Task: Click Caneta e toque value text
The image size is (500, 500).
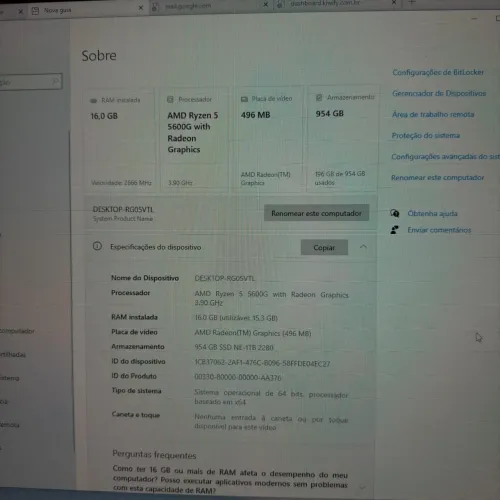Action: coord(271,422)
